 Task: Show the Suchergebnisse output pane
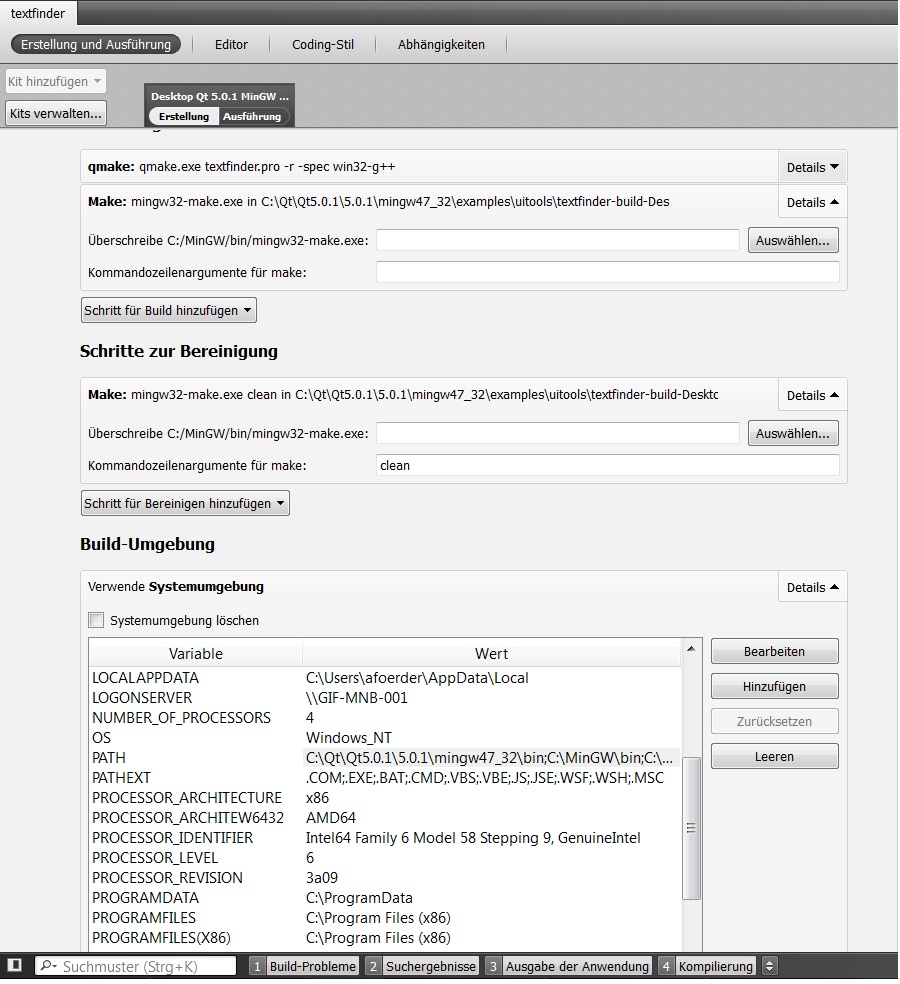point(422,966)
